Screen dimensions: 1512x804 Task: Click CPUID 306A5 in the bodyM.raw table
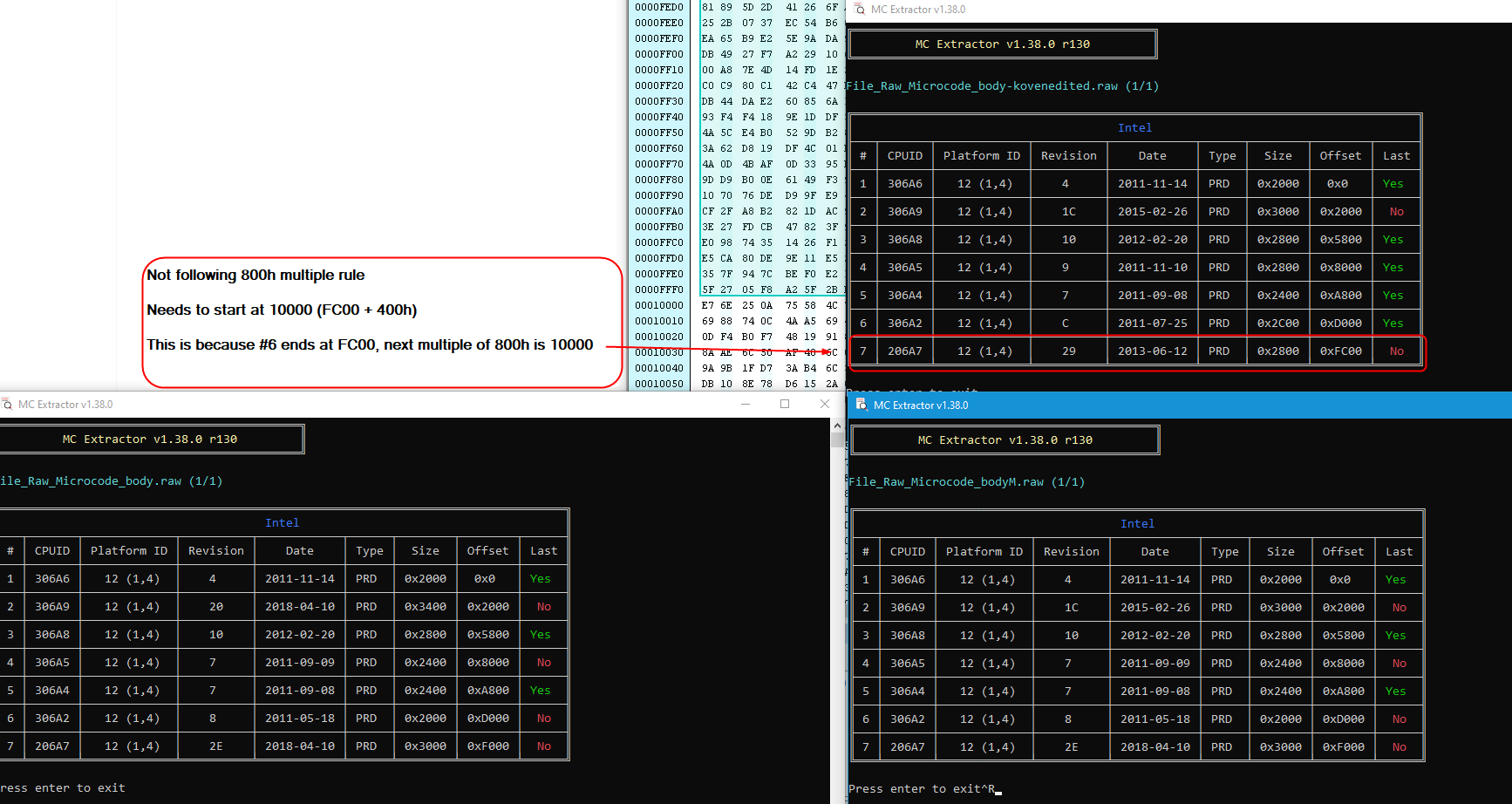coord(908,663)
